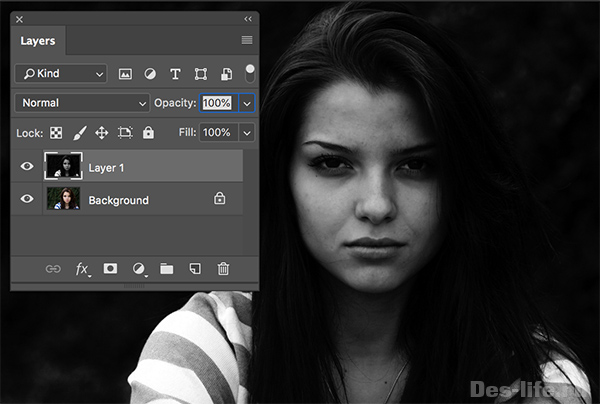Click the add layer style fx icon

click(82, 269)
